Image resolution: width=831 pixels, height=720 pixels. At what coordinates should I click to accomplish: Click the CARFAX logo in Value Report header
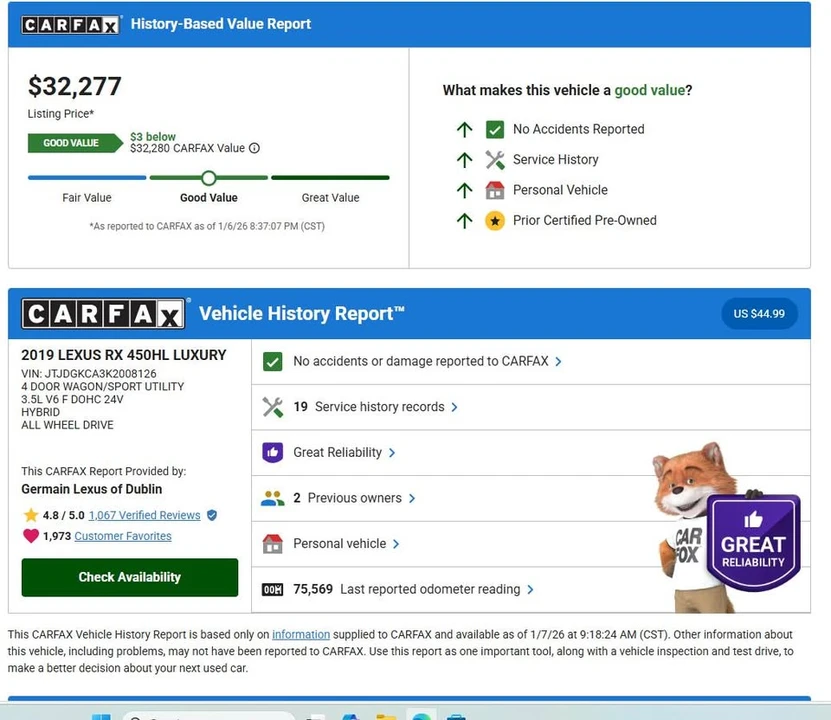coord(70,25)
